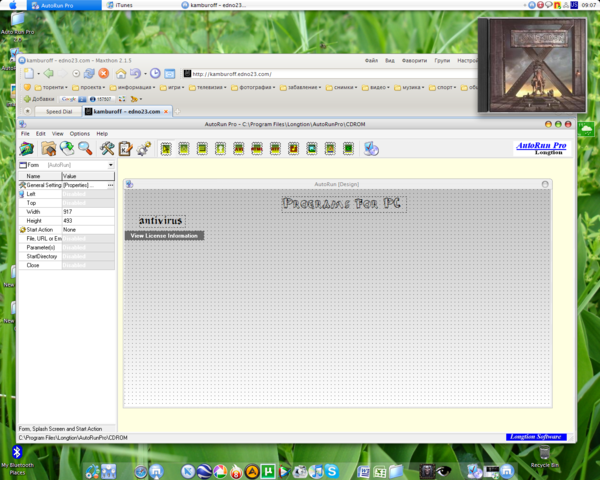Click the magnifying glass preview icon
600x480 pixels.
pos(85,149)
